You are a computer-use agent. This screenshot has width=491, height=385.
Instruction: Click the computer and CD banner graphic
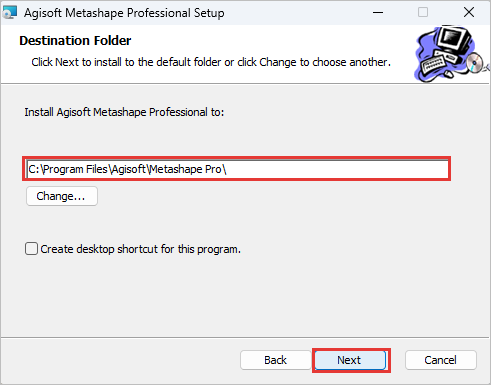[451, 54]
